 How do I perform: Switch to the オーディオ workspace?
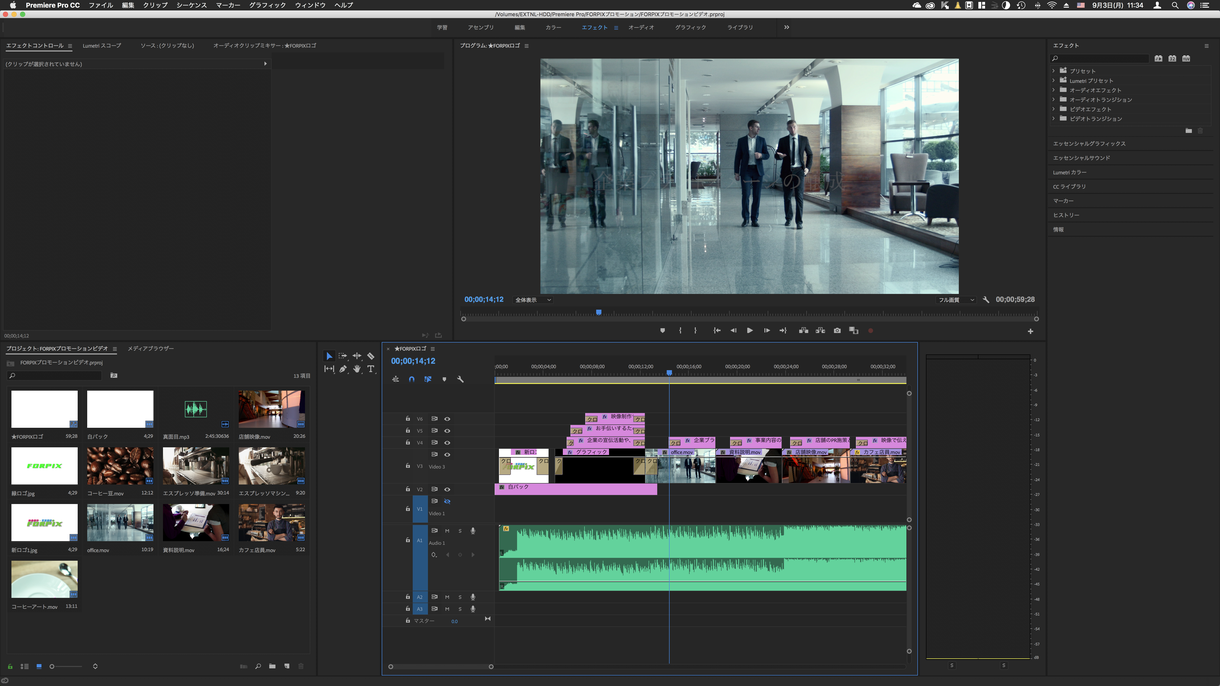point(641,27)
